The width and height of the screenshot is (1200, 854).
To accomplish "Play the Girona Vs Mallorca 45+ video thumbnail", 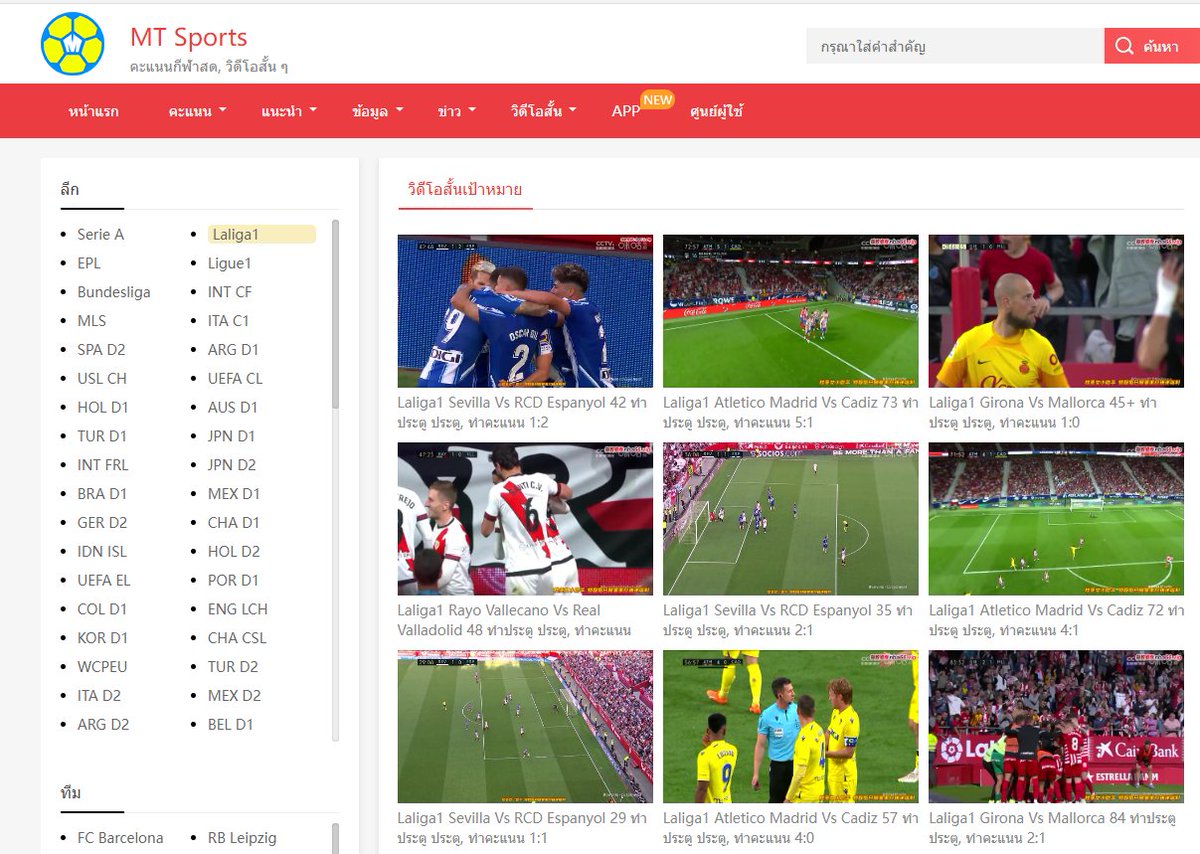I will (x=1054, y=311).
